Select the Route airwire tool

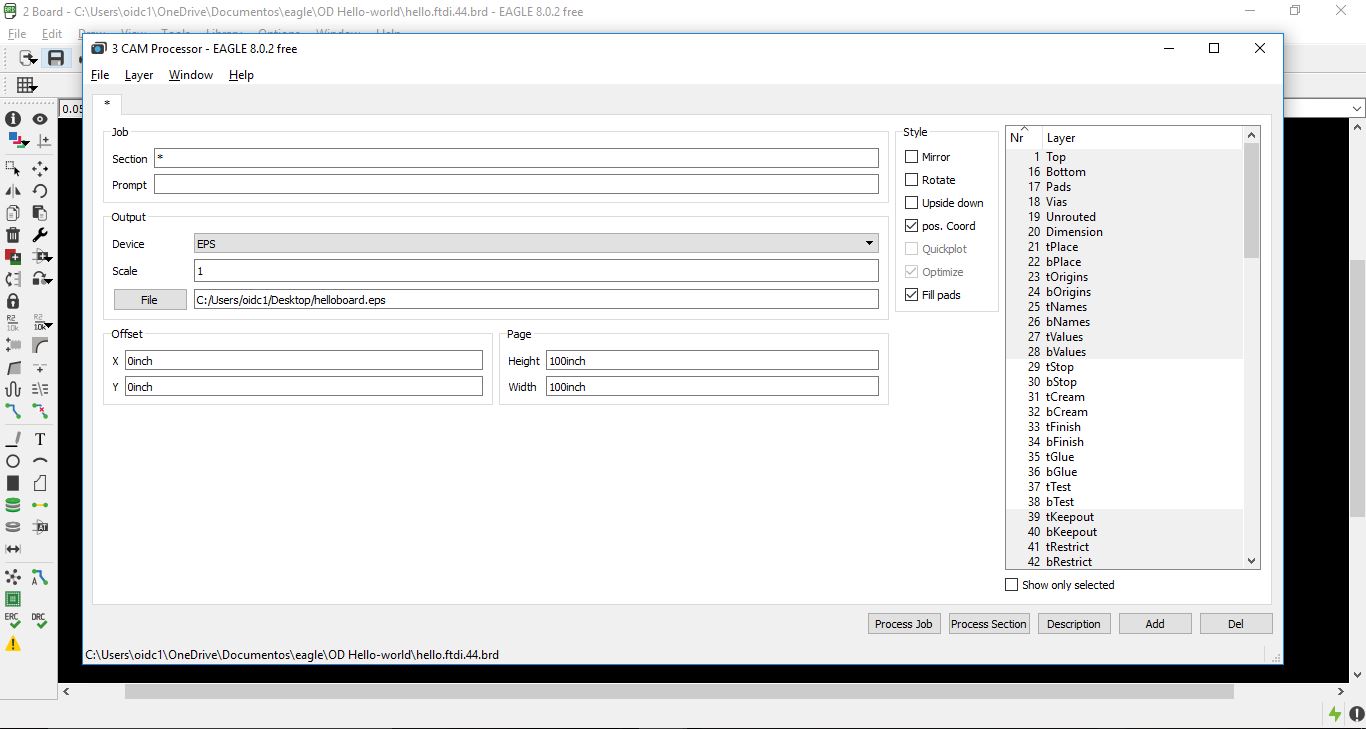pos(13,411)
